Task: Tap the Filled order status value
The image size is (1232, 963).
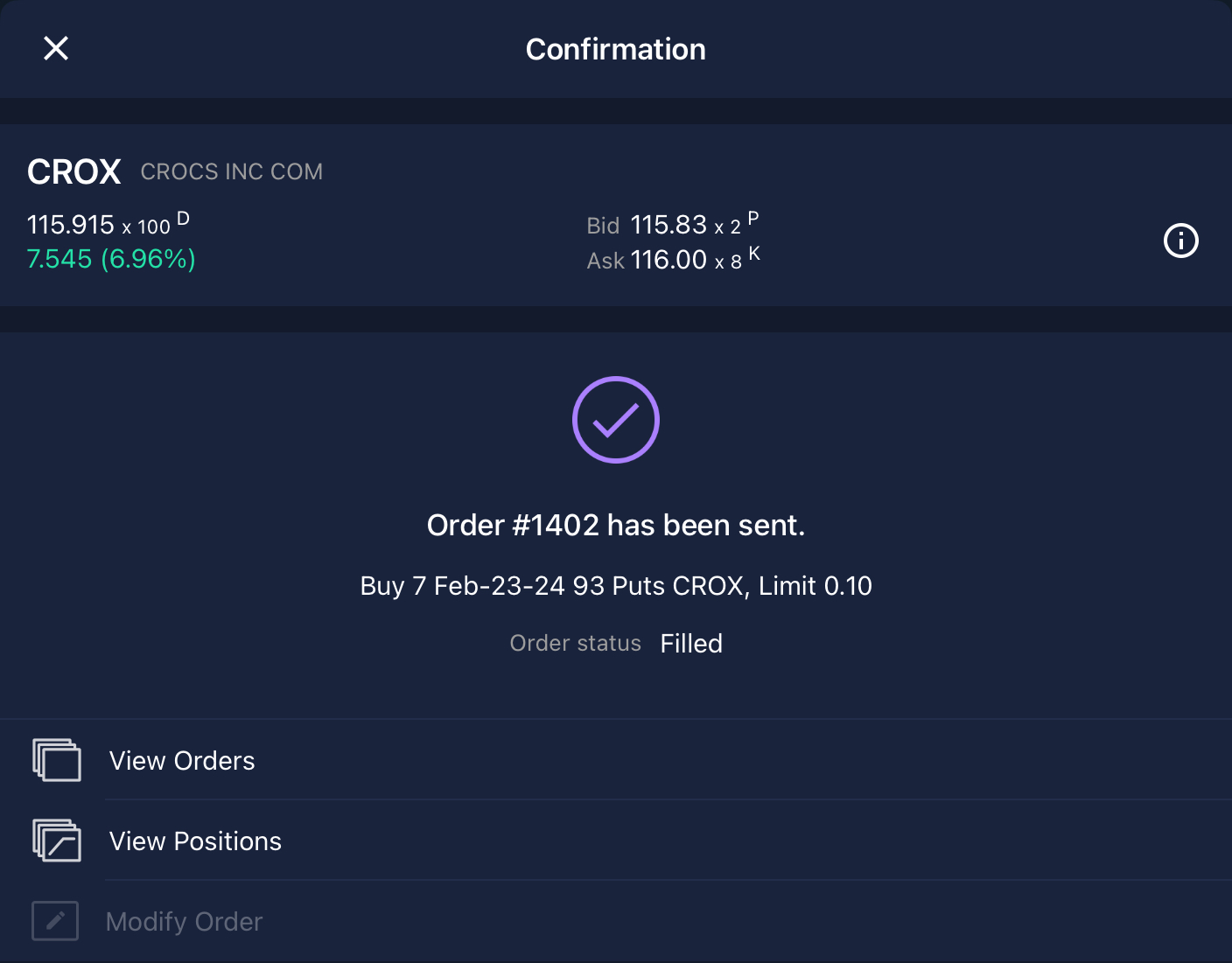Action: coord(691,643)
